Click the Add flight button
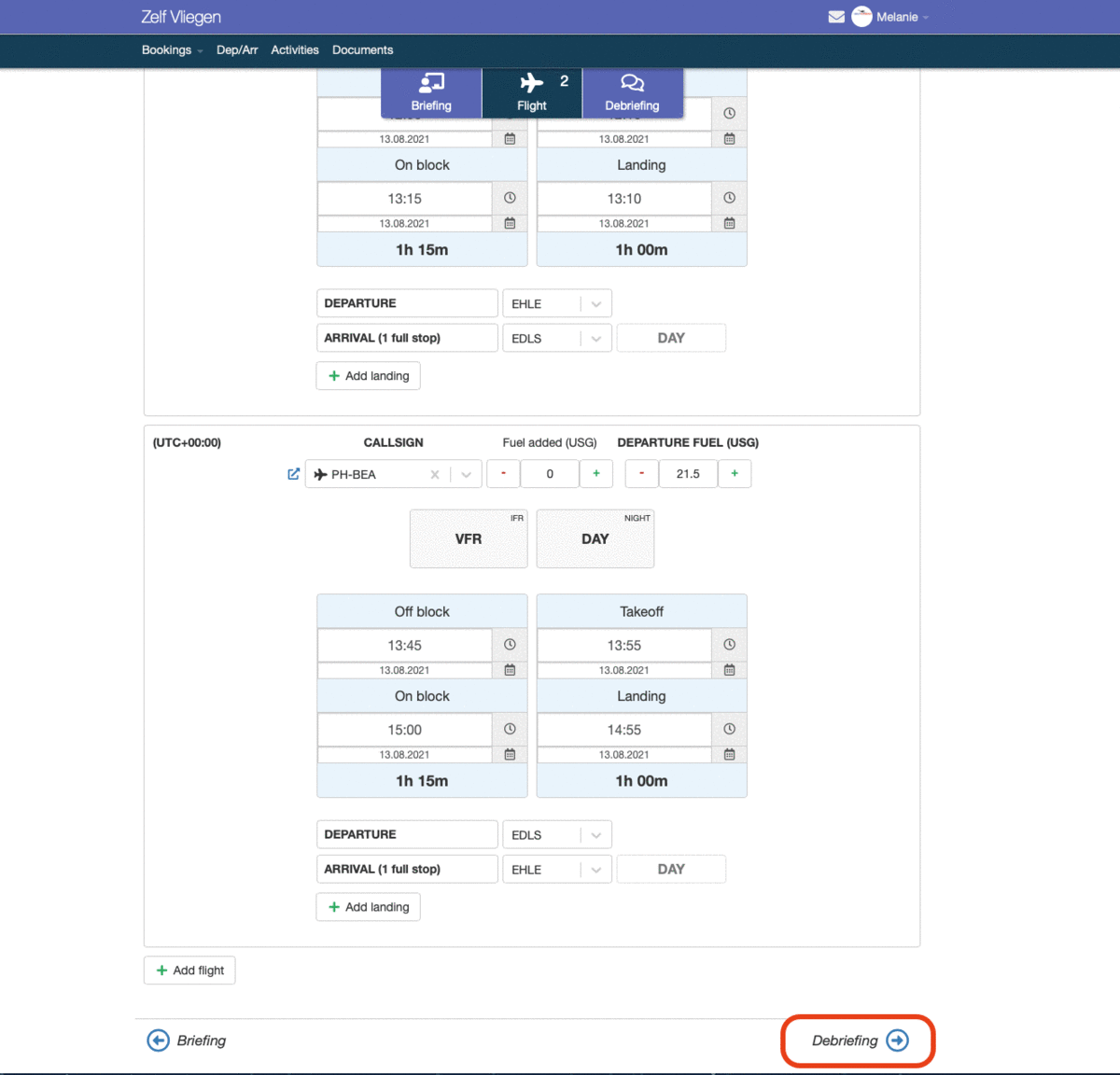 pyautogui.click(x=189, y=970)
